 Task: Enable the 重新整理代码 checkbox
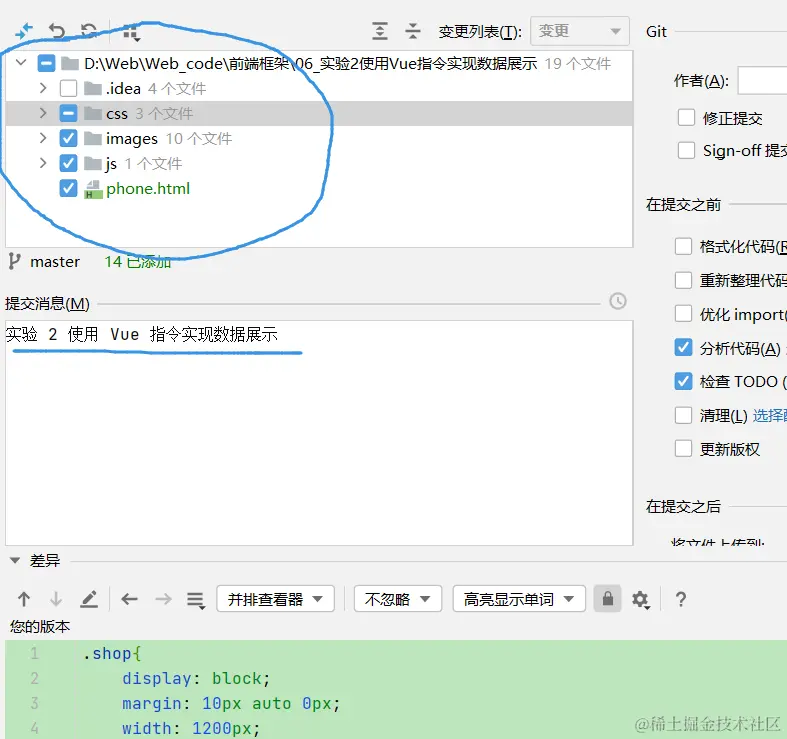(683, 280)
